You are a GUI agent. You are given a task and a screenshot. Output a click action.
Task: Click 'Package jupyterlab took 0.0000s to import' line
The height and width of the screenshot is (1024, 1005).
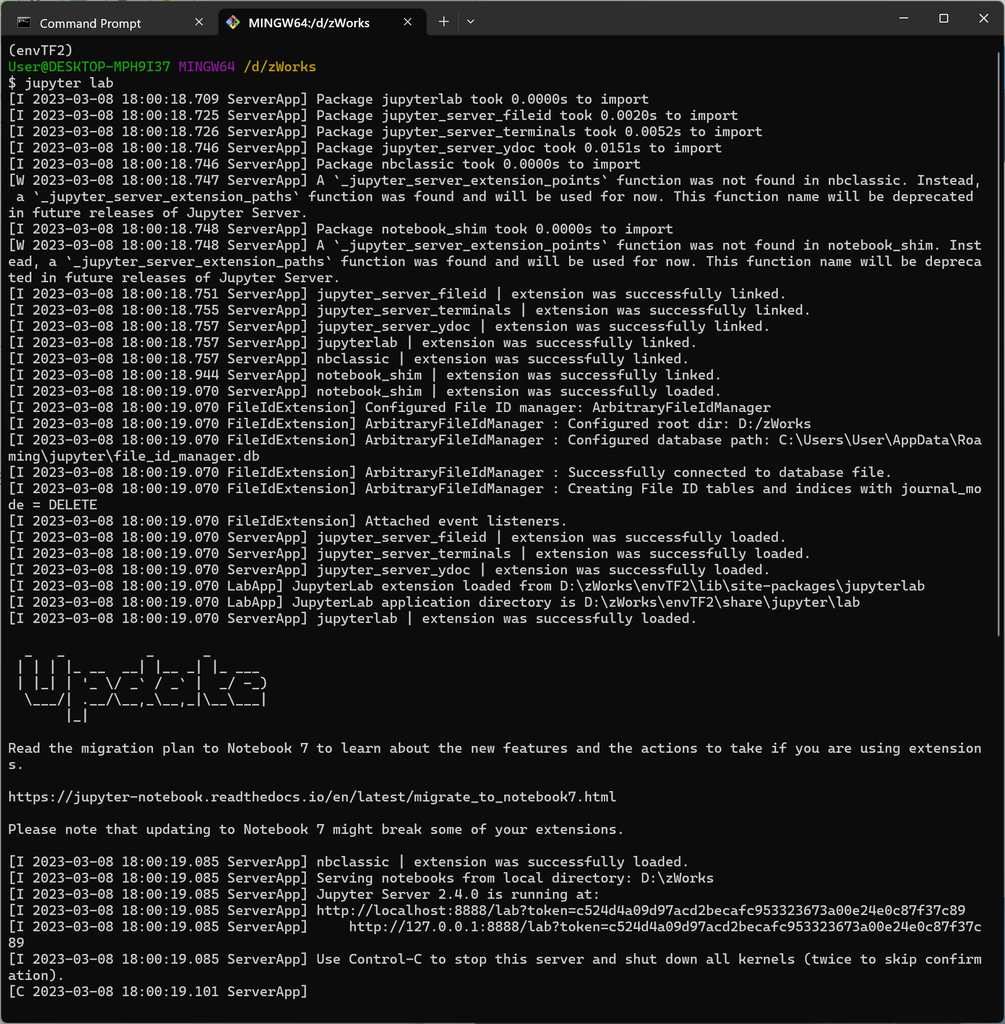[x=328, y=99]
